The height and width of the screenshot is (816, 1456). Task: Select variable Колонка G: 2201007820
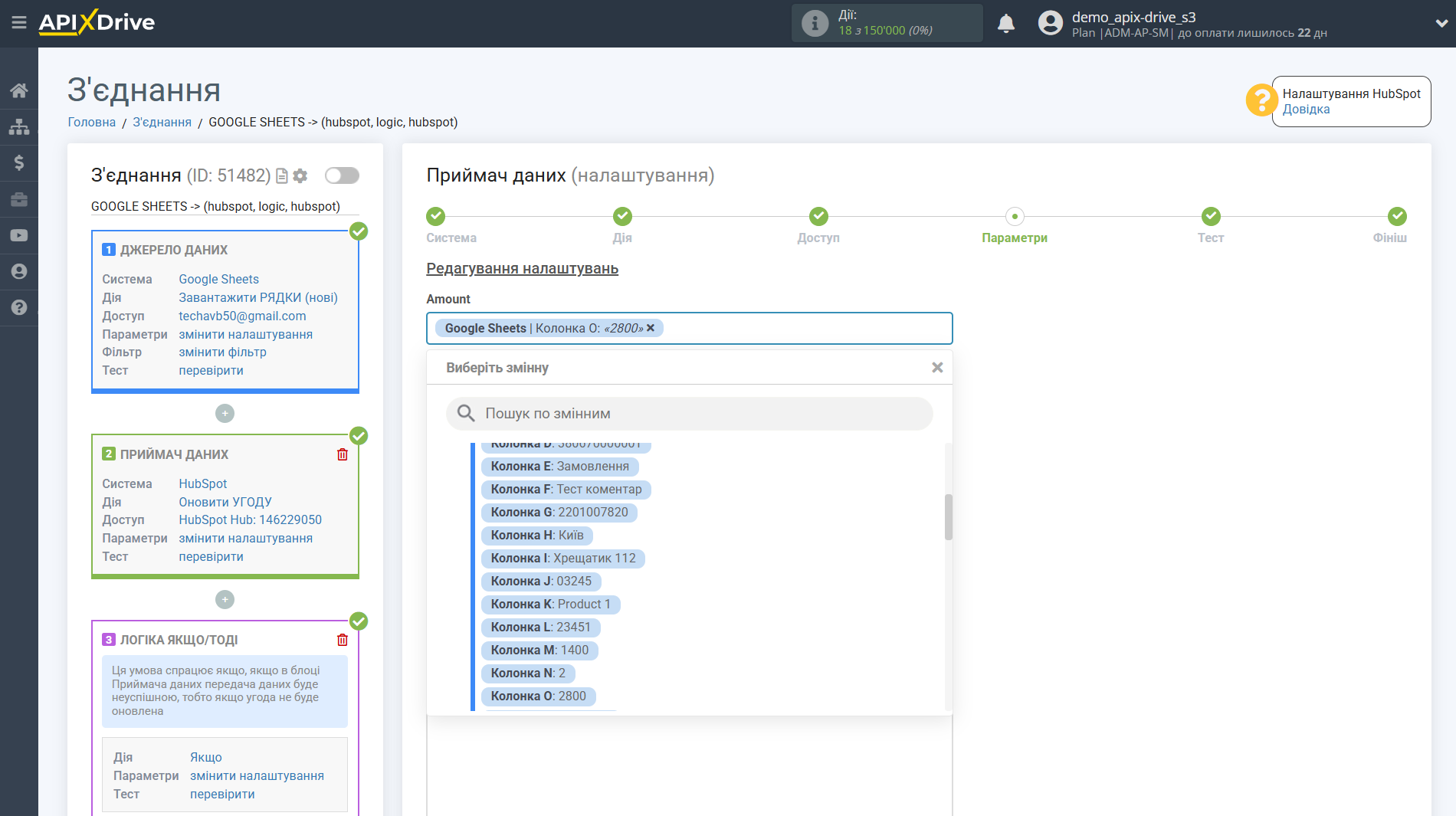559,512
